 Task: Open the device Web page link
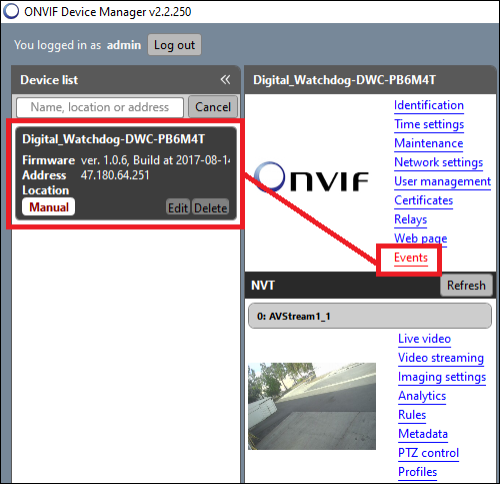tap(420, 238)
